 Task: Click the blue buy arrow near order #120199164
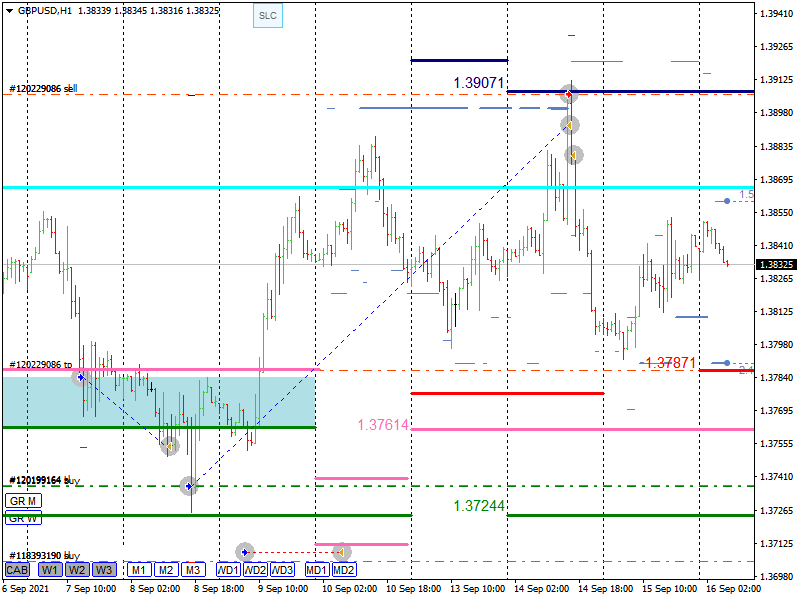[x=189, y=486]
